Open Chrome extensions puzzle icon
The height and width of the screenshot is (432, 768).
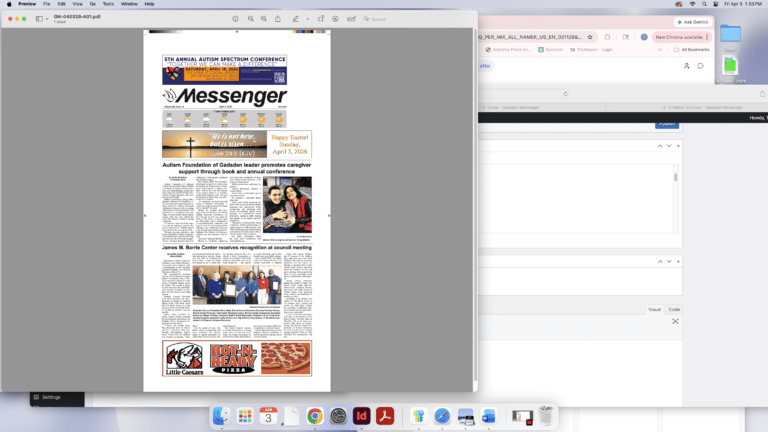click(x=607, y=37)
